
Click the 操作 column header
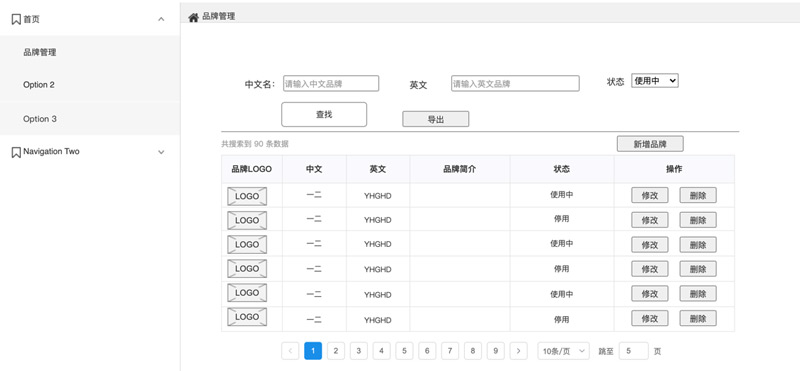pos(674,169)
